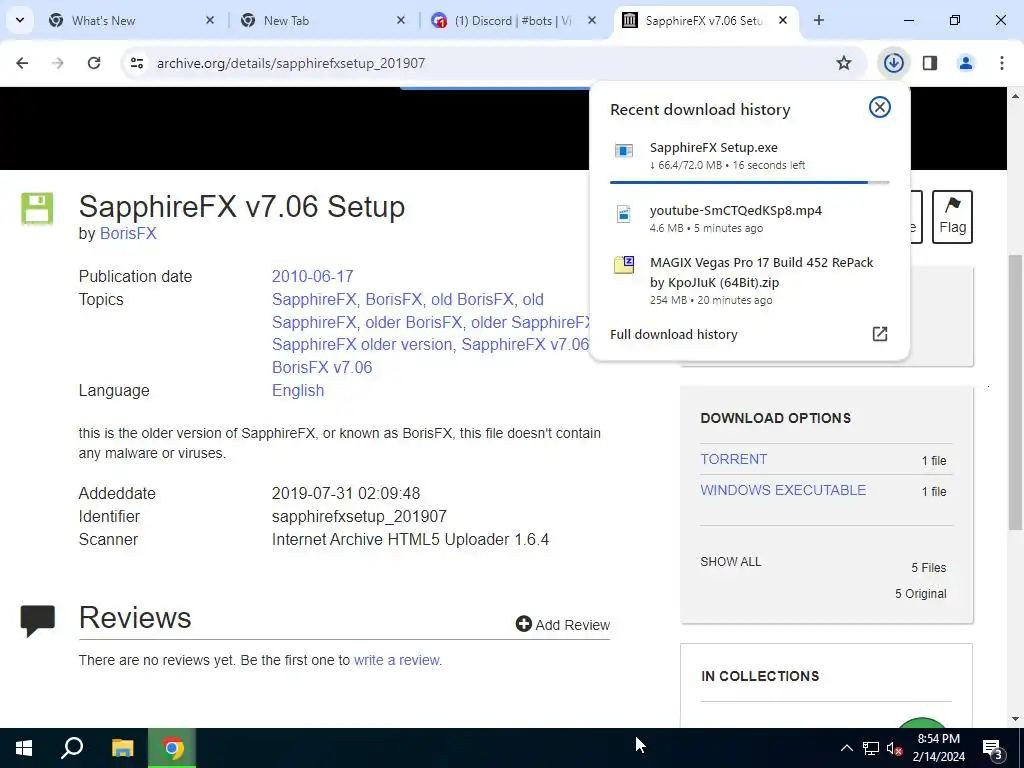Open MAGIX Vegas Pro 17 zip entry
Screen dimensions: 1024x768
(x=749, y=280)
